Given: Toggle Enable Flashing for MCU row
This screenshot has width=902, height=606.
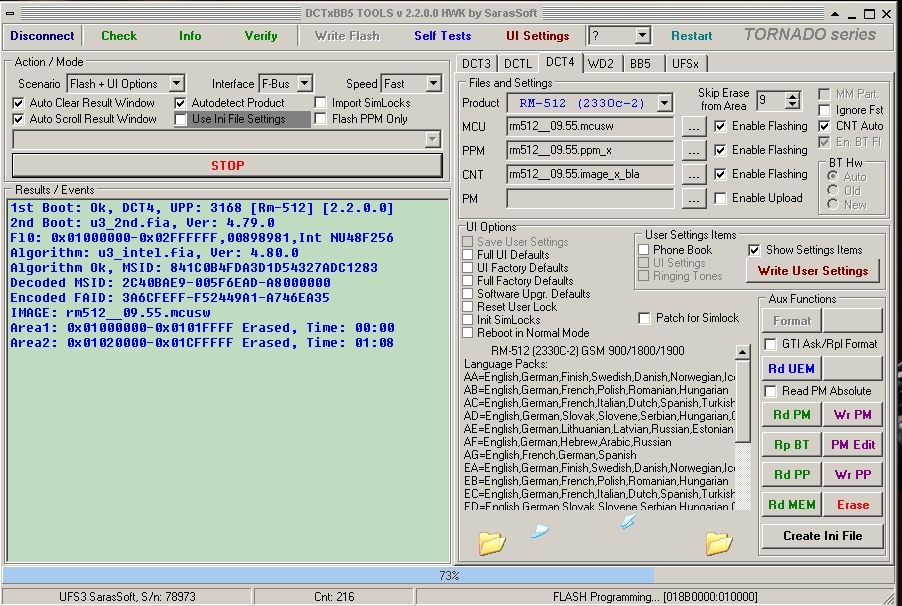Looking at the screenshot, I should click(x=720, y=126).
